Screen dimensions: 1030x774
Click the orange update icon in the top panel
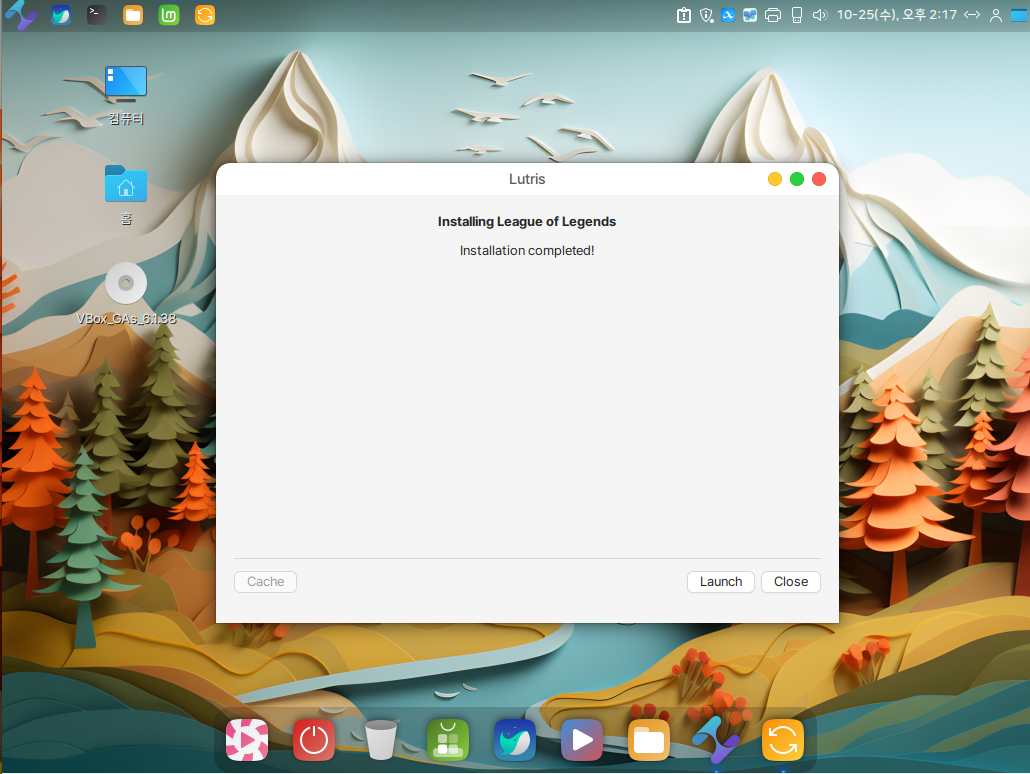coord(205,15)
